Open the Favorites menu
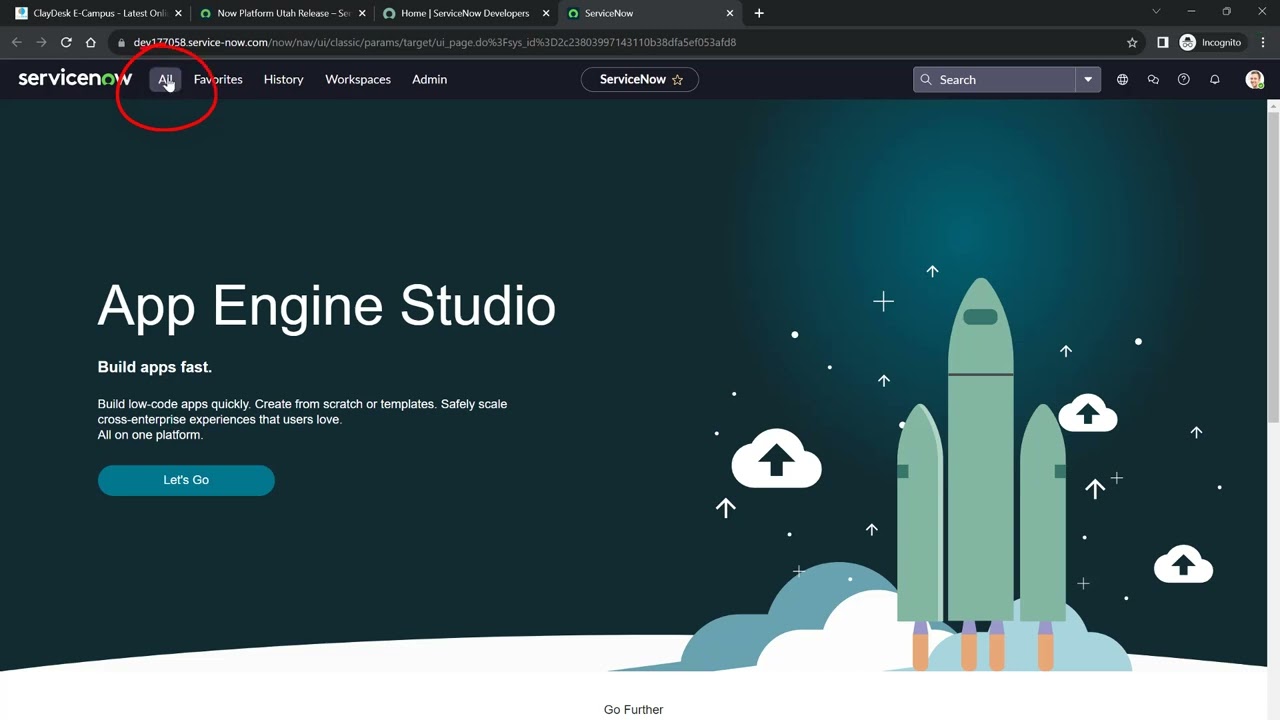The width and height of the screenshot is (1280, 720). (218, 79)
